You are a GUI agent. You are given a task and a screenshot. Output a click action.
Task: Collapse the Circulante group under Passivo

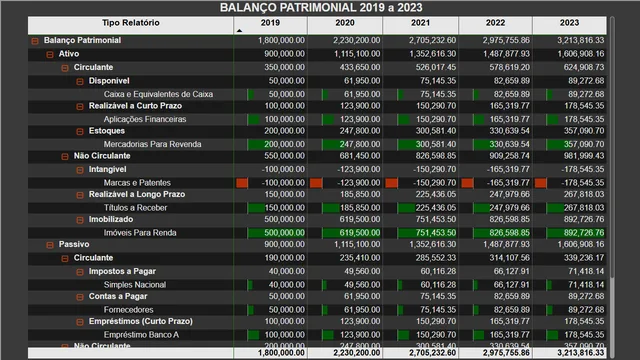click(x=65, y=258)
